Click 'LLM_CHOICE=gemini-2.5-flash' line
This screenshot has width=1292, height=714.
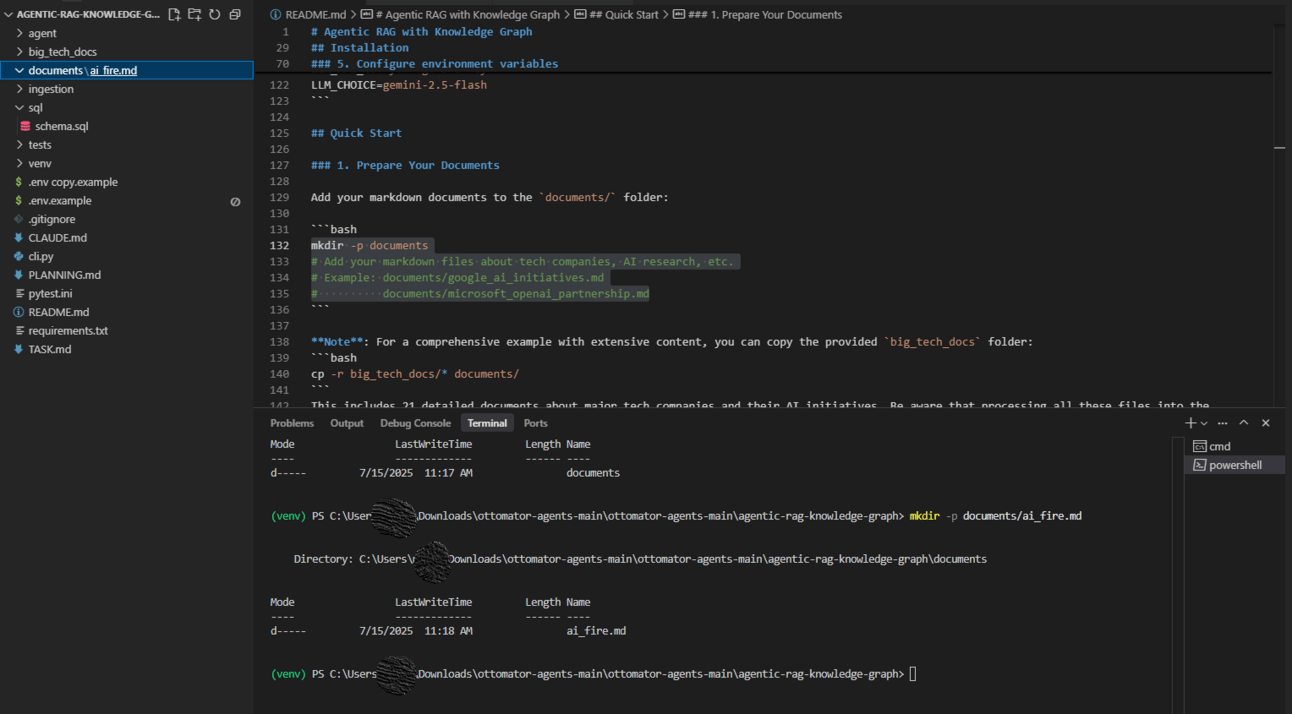(x=399, y=85)
